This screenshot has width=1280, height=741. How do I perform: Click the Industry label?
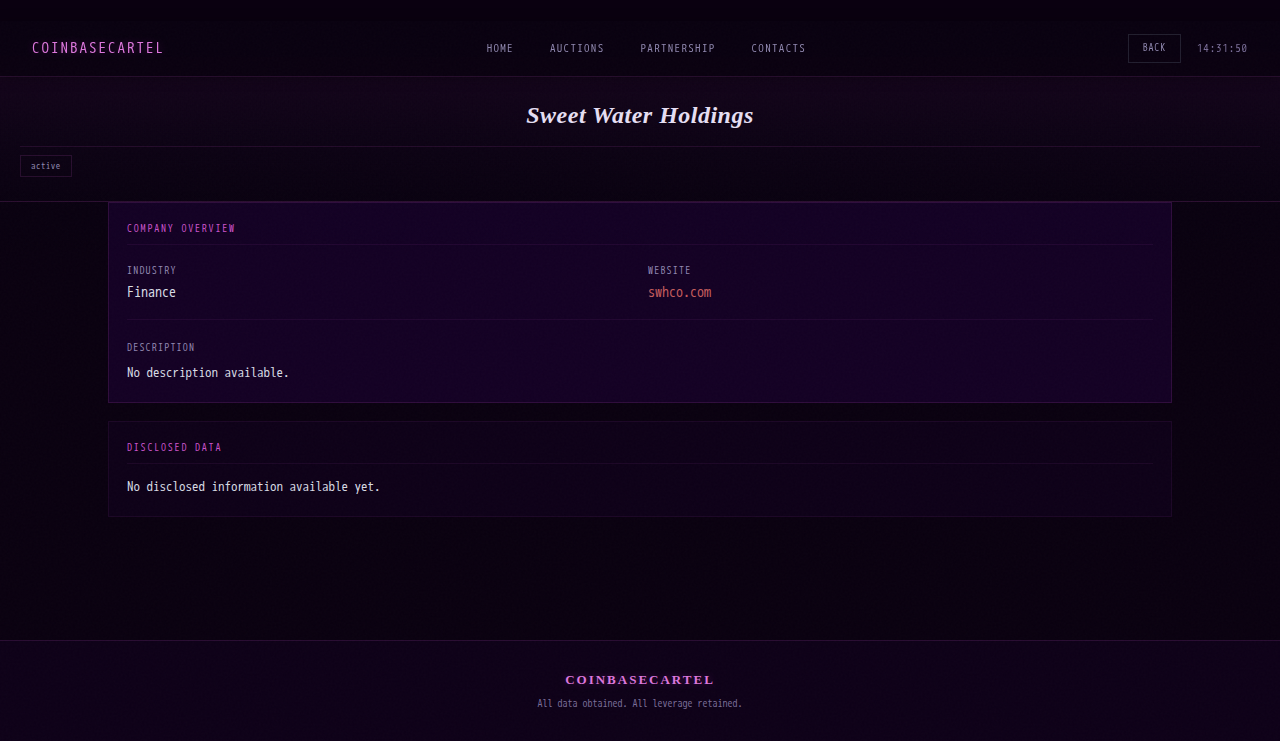pyautogui.click(x=151, y=271)
